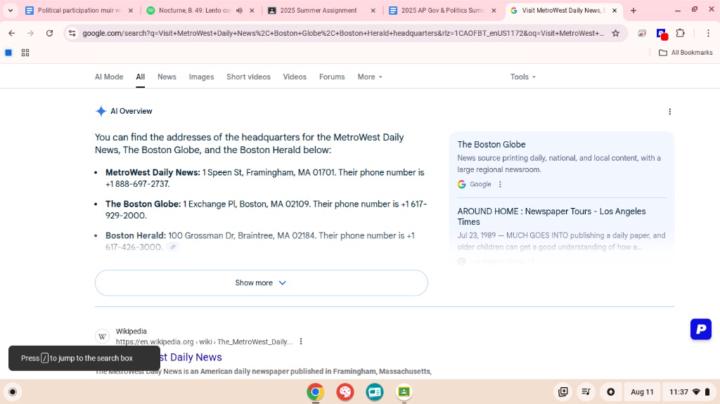The image size is (720, 404).
Task: Open the All Bookmarks folder
Action: coord(686,53)
